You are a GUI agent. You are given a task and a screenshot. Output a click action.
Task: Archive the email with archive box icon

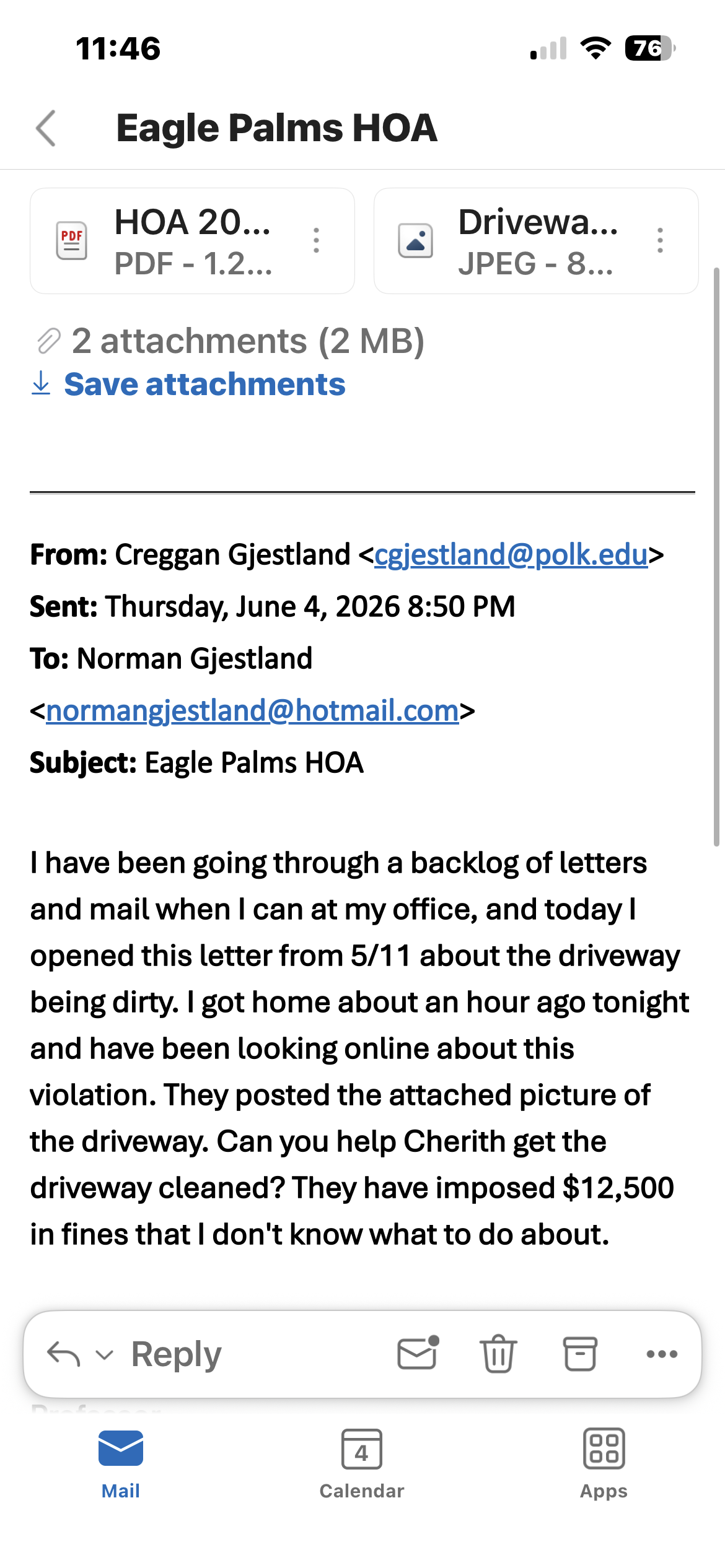coord(580,1354)
